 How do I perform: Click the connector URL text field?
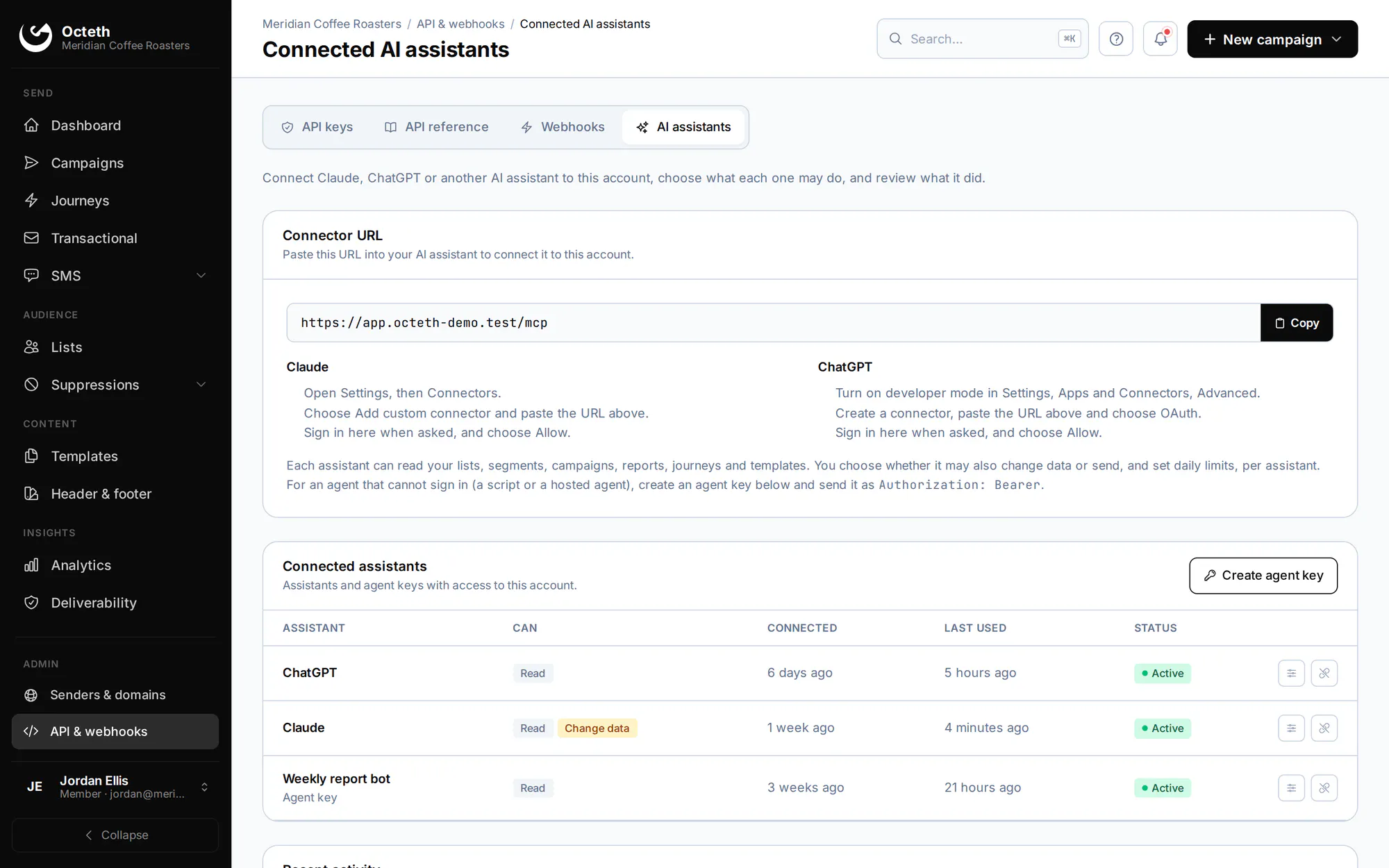774,323
